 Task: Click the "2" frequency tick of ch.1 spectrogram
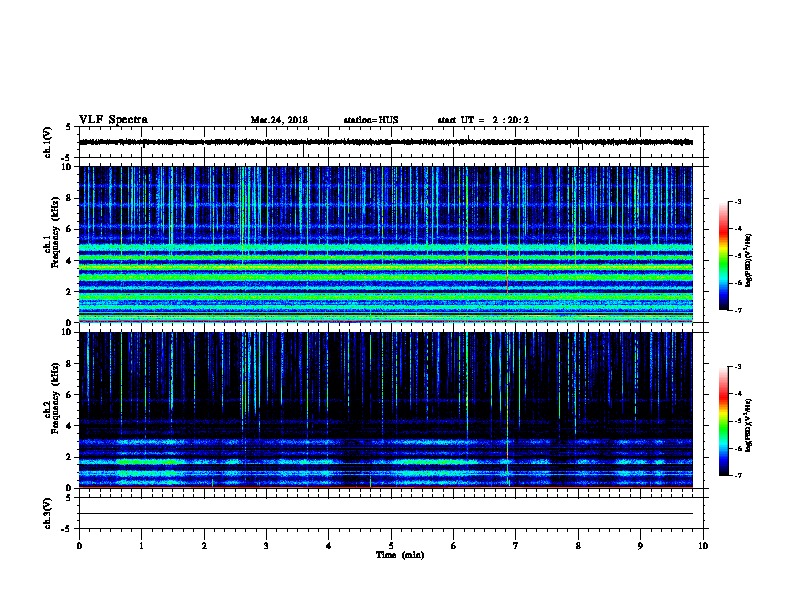pos(71,291)
